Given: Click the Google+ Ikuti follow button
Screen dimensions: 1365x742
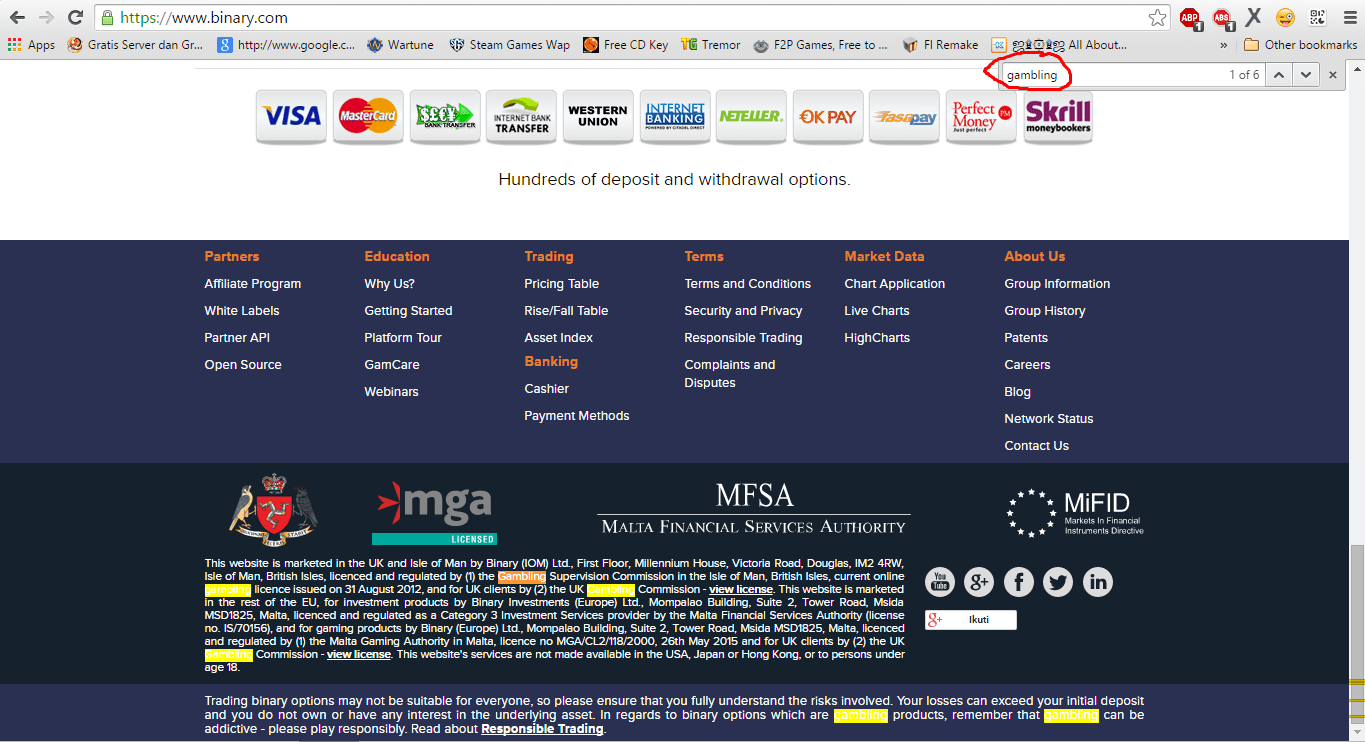Looking at the screenshot, I should (970, 620).
